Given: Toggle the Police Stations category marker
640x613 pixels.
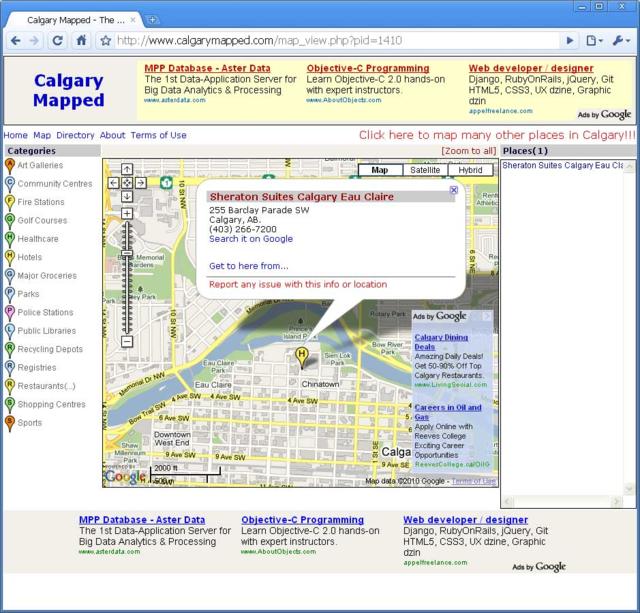Looking at the screenshot, I should [10, 313].
